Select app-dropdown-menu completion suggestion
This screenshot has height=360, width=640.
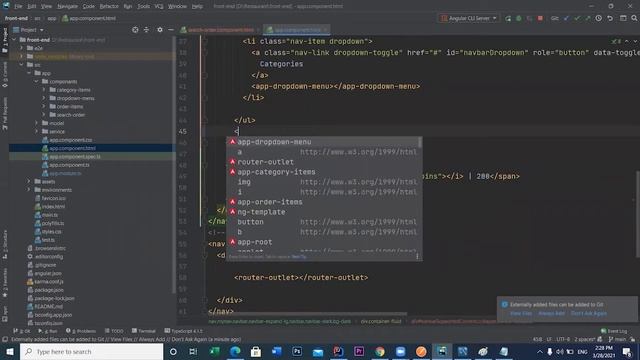(322, 142)
